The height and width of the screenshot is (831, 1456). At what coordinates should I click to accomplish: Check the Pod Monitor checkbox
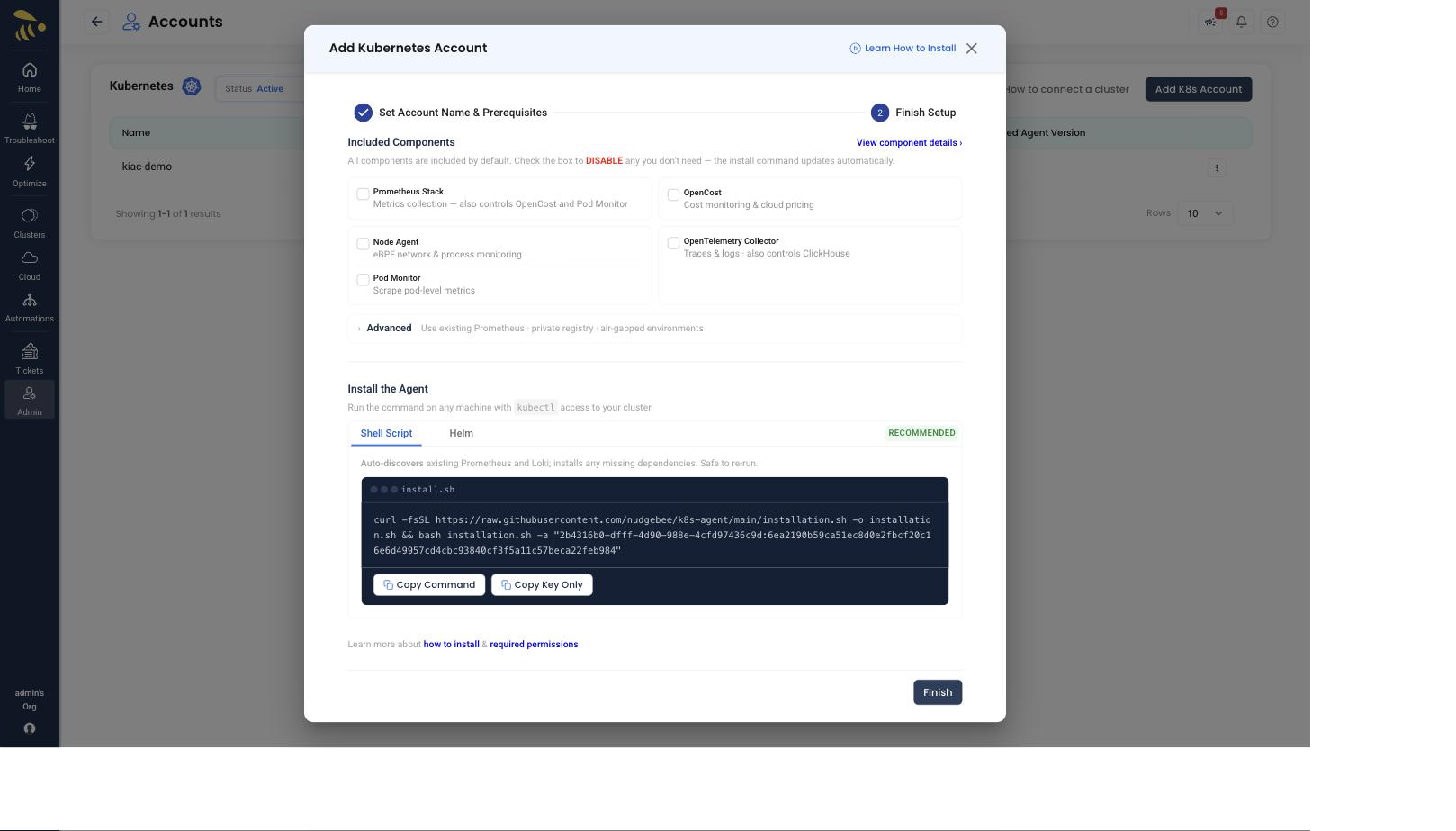pyautogui.click(x=363, y=280)
